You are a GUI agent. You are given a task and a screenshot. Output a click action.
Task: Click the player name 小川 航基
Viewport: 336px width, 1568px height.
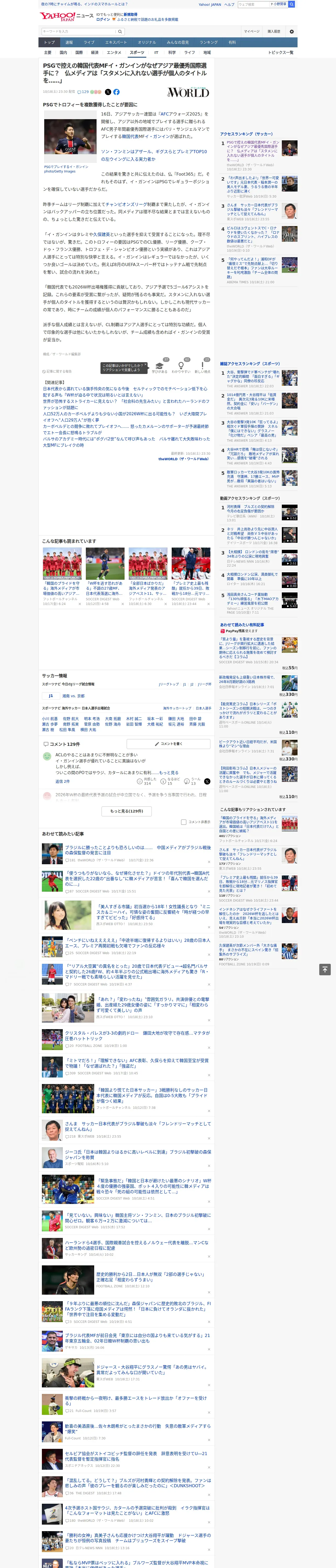[50, 719]
